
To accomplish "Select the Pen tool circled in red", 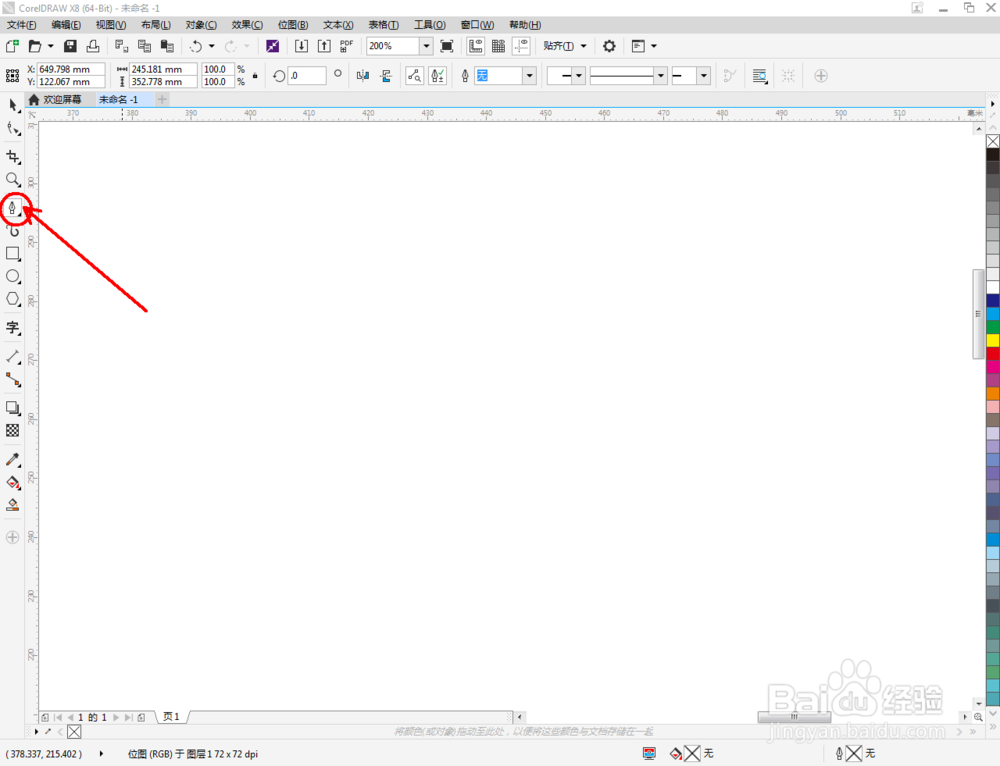I will tap(12, 208).
